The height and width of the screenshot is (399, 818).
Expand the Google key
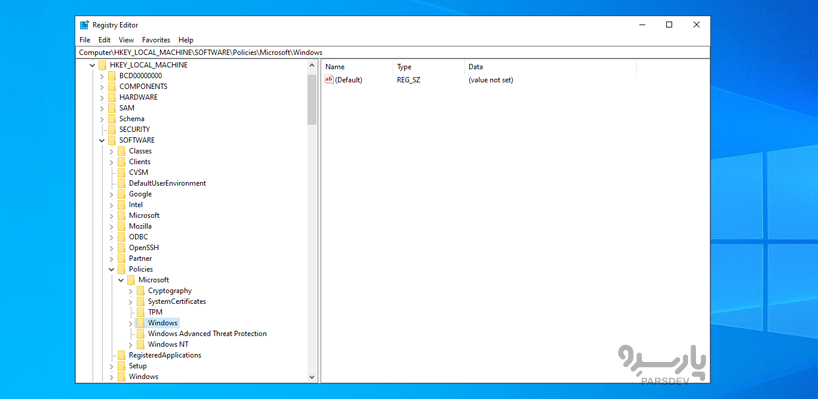(111, 194)
